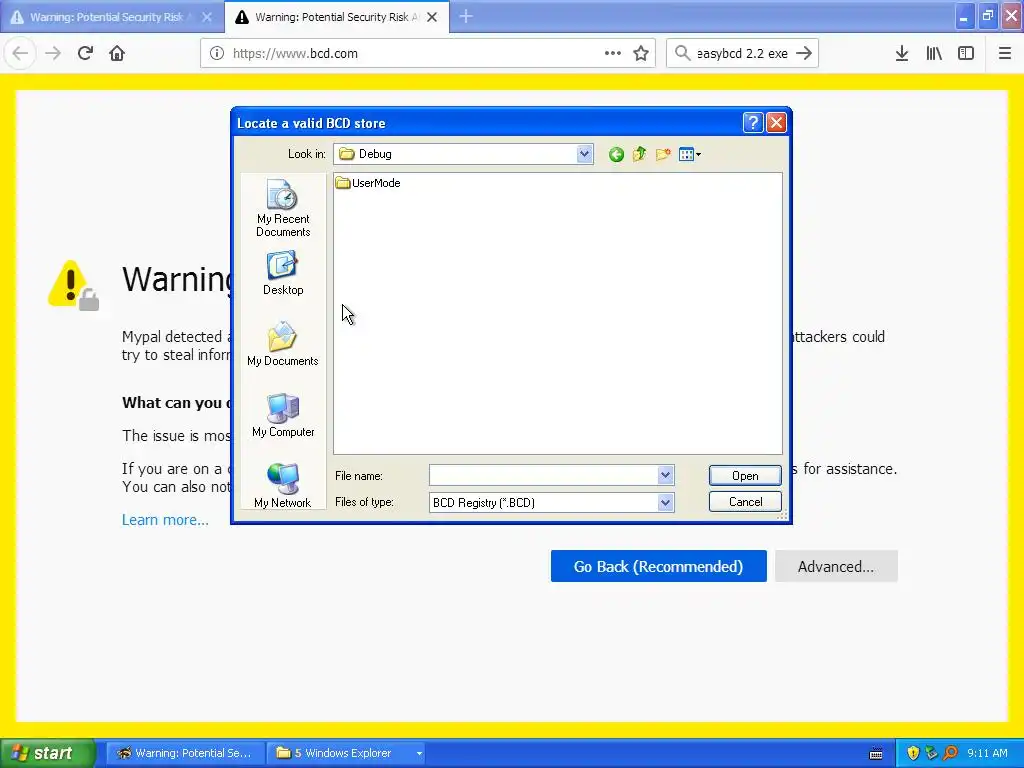Submit search with the arrow button
1024x768 pixels.
(804, 54)
